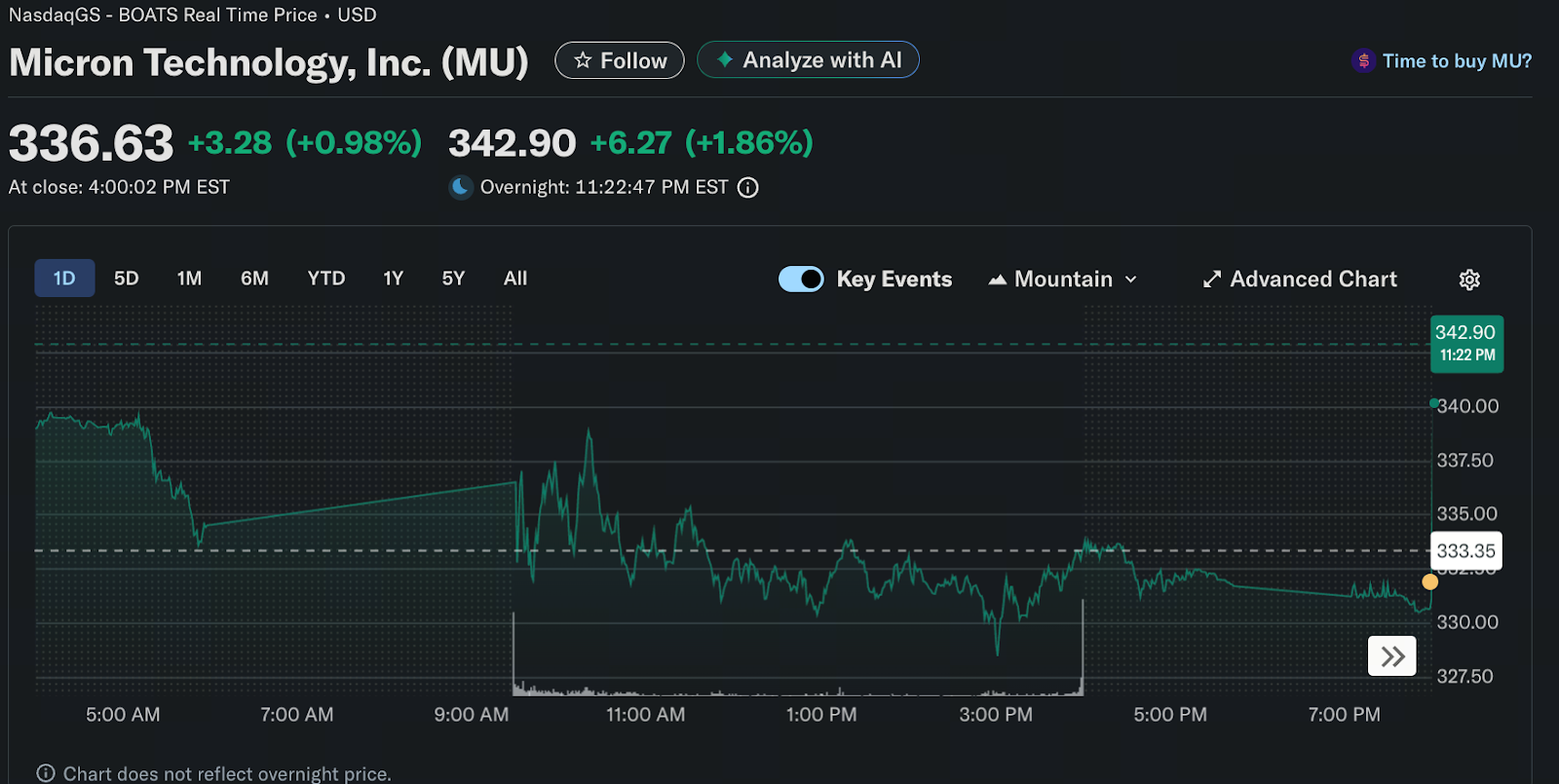The width and height of the screenshot is (1559, 784).
Task: Switch chart to 1M range
Action: (x=189, y=279)
